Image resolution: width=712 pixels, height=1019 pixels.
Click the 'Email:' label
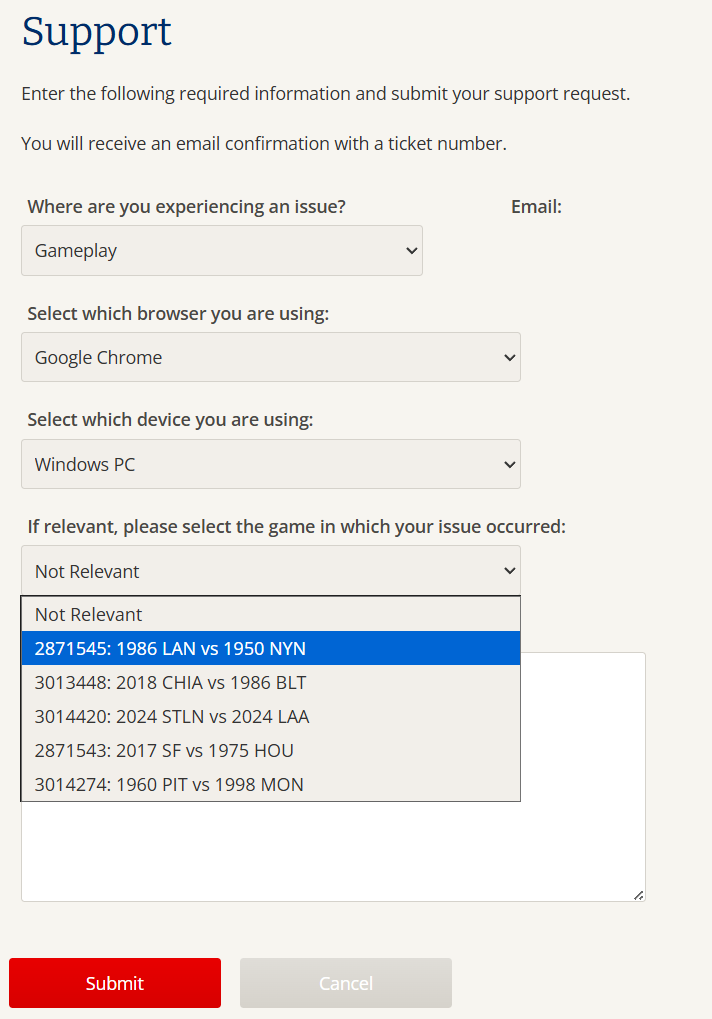536,207
